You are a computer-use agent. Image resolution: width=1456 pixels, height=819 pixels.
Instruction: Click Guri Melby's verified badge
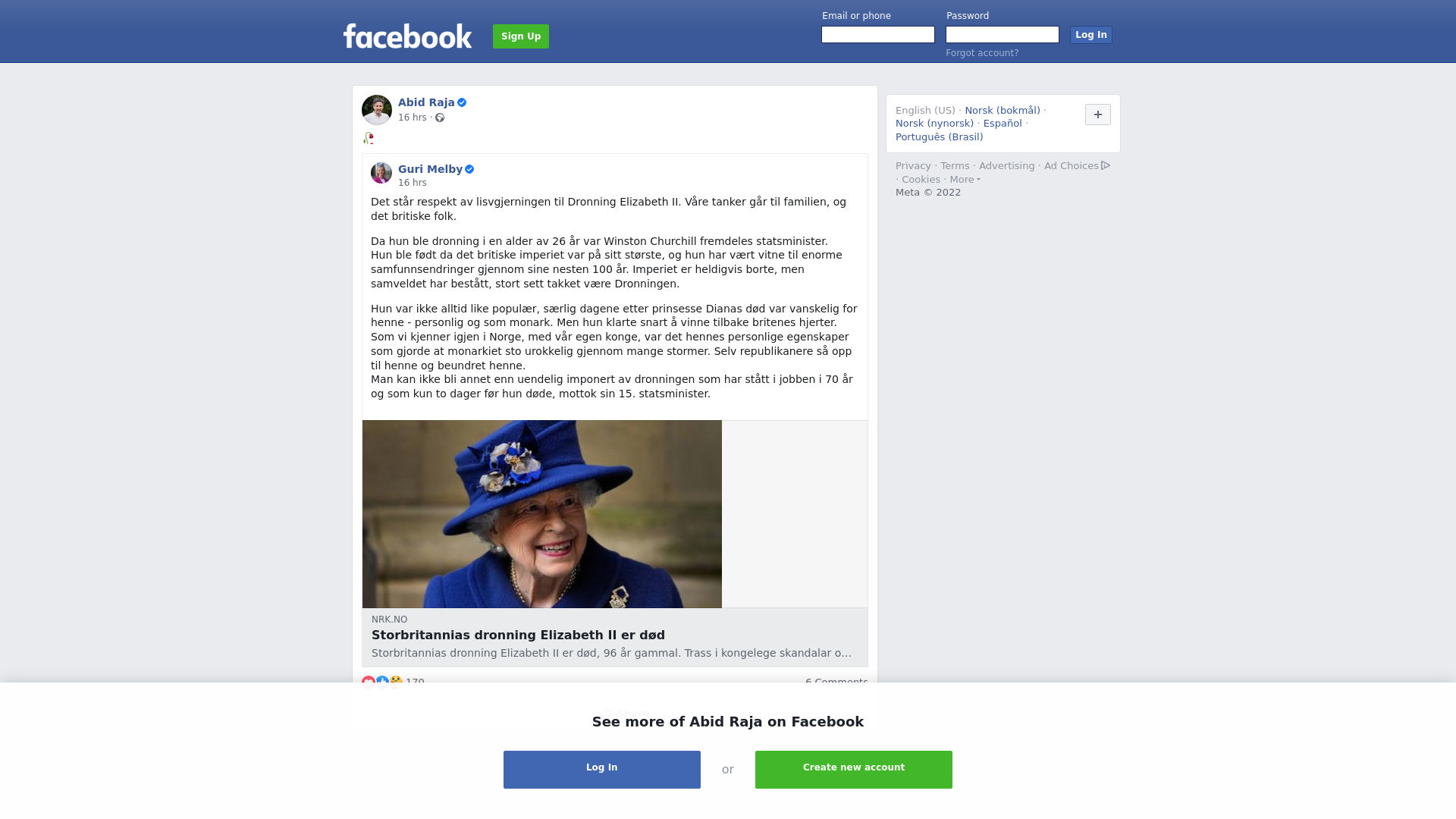[469, 169]
